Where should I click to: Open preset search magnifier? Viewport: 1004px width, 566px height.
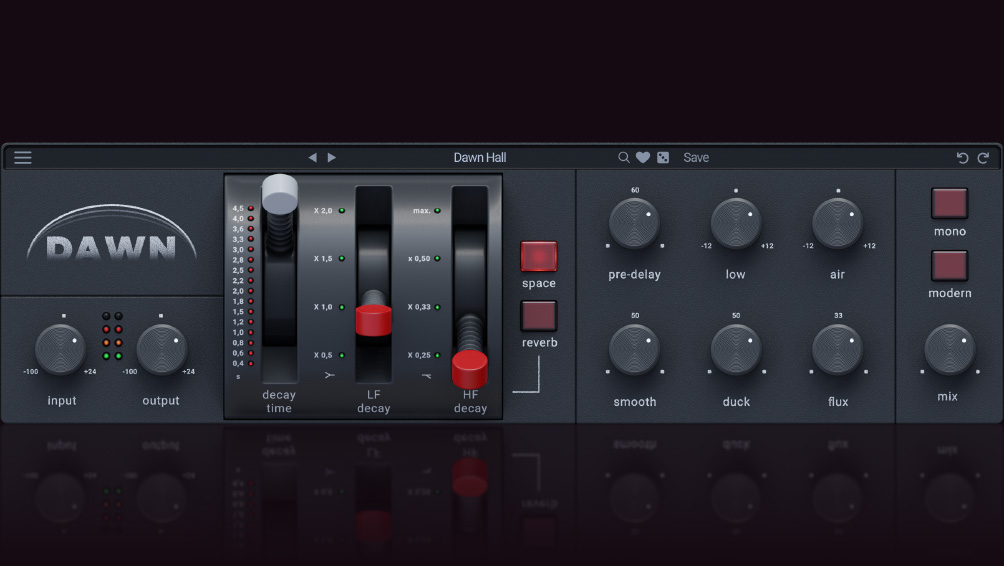coord(624,158)
